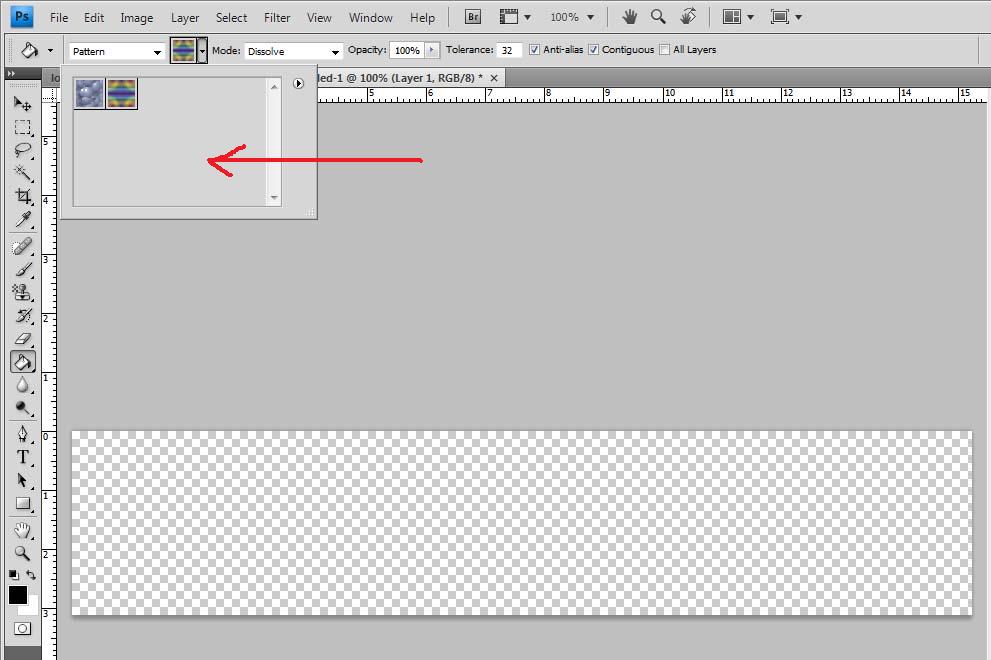The width and height of the screenshot is (991, 660).
Task: Select the Path Selection tool
Action: [22, 480]
